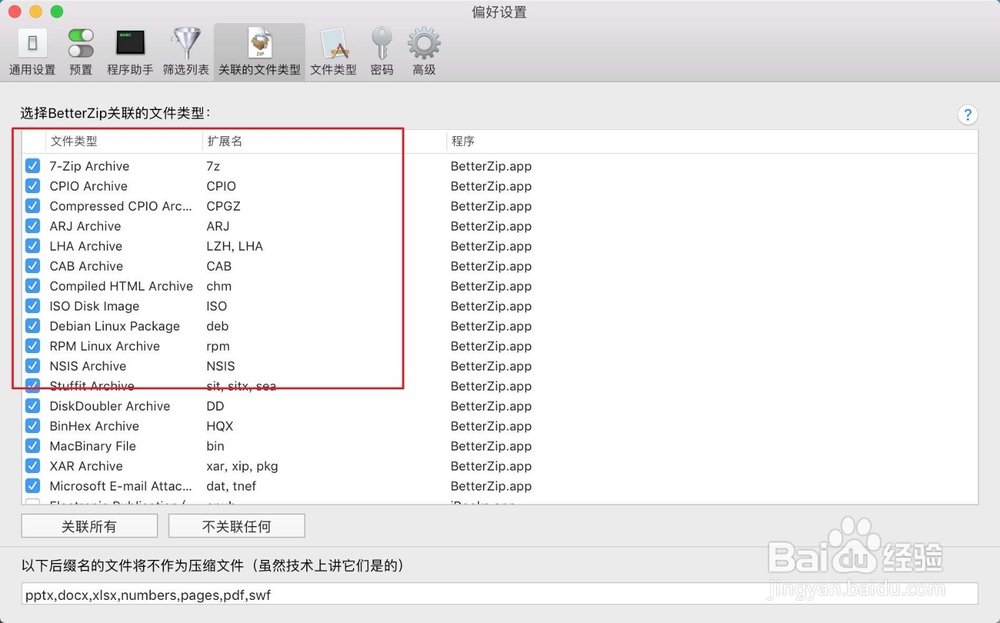Click the red close window button

click(15, 11)
